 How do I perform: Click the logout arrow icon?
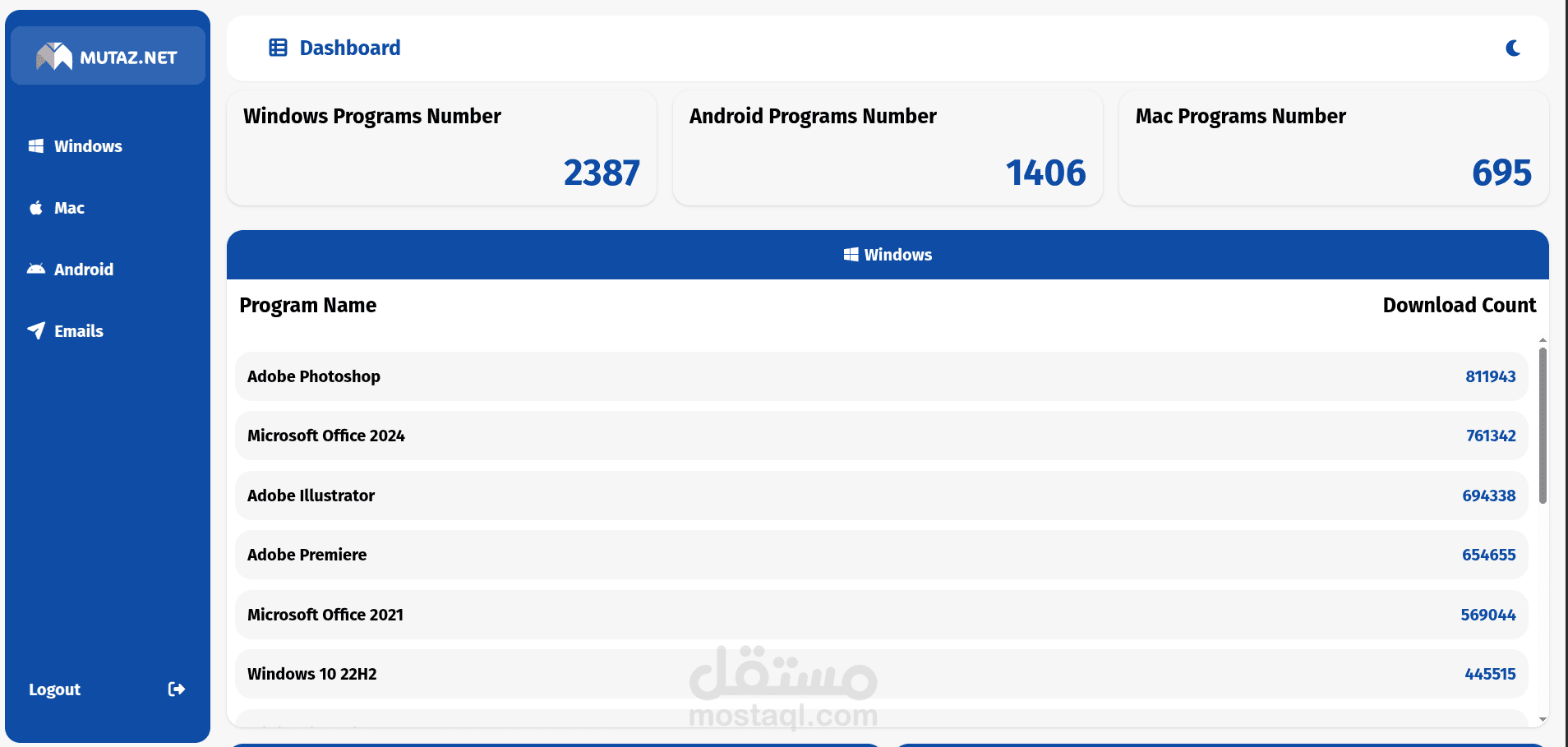click(177, 689)
